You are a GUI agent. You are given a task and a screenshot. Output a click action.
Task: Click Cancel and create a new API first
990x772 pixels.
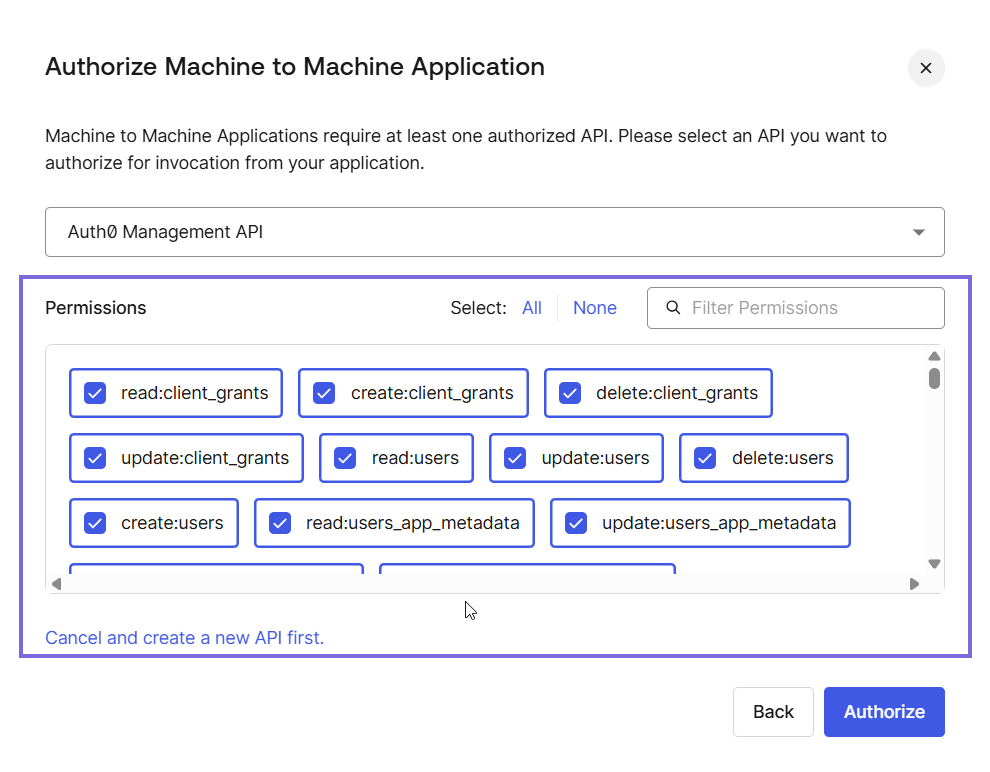(x=184, y=637)
